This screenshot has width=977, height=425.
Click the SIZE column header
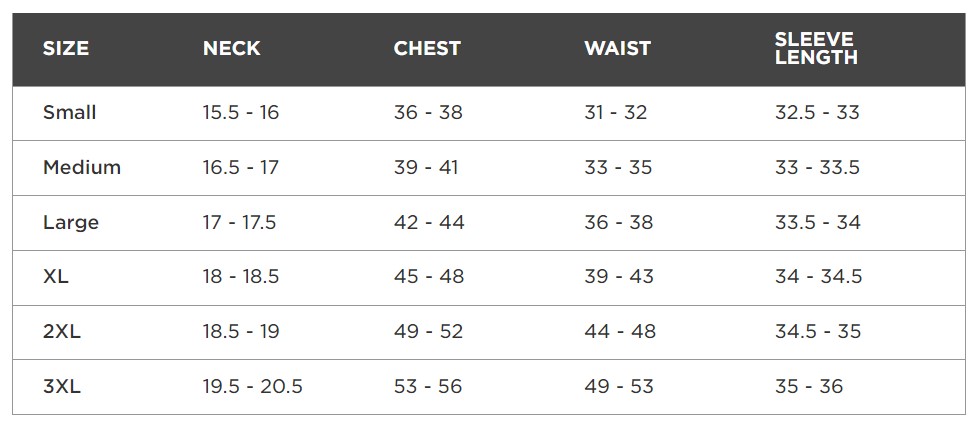pyautogui.click(x=66, y=49)
